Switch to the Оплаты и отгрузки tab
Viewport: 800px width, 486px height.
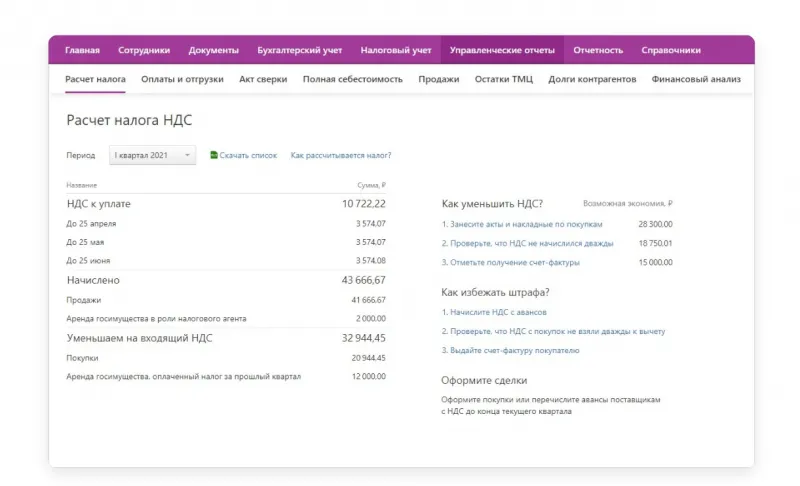[x=182, y=79]
